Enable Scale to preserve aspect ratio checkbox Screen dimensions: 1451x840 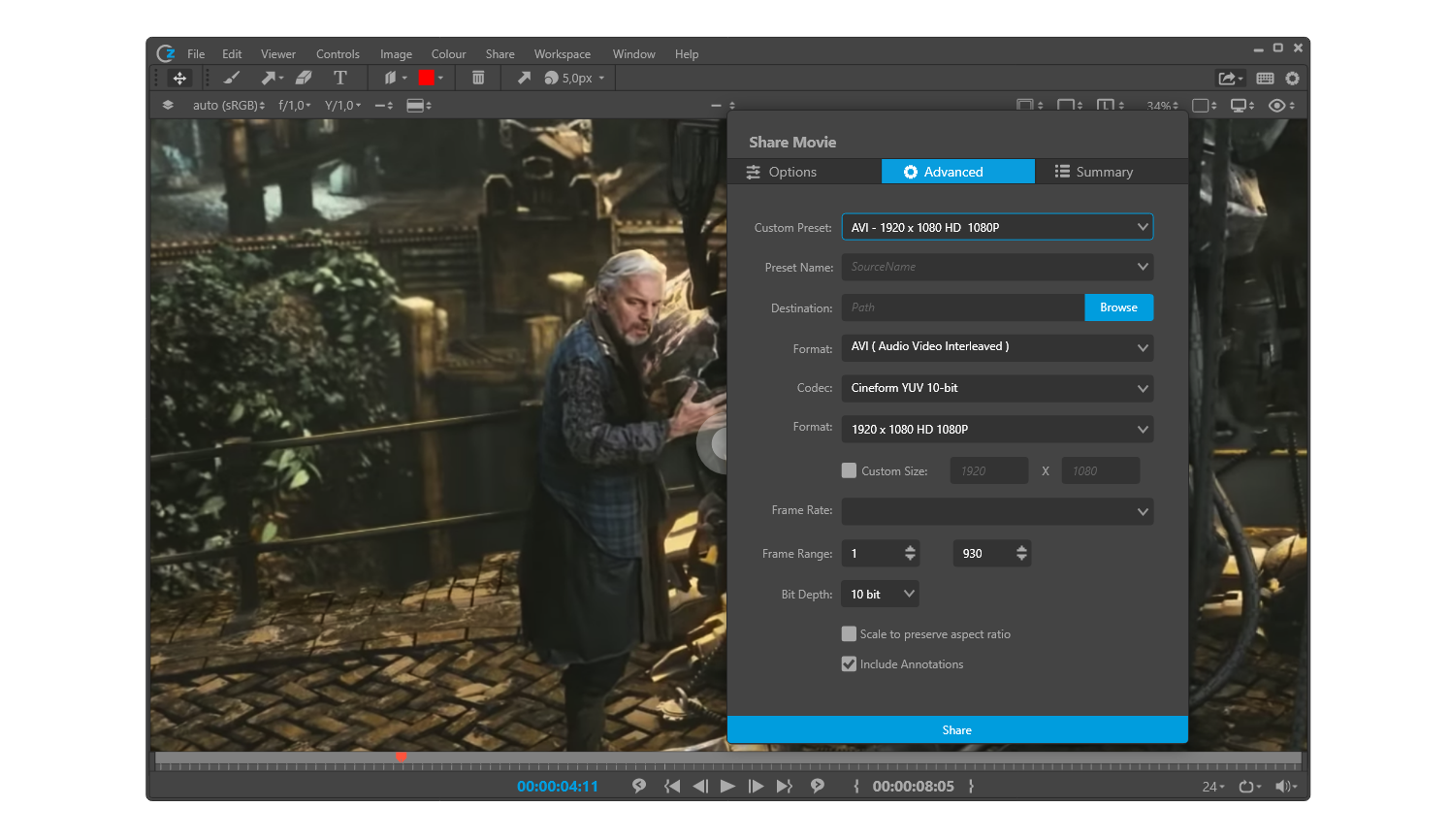pyautogui.click(x=850, y=633)
